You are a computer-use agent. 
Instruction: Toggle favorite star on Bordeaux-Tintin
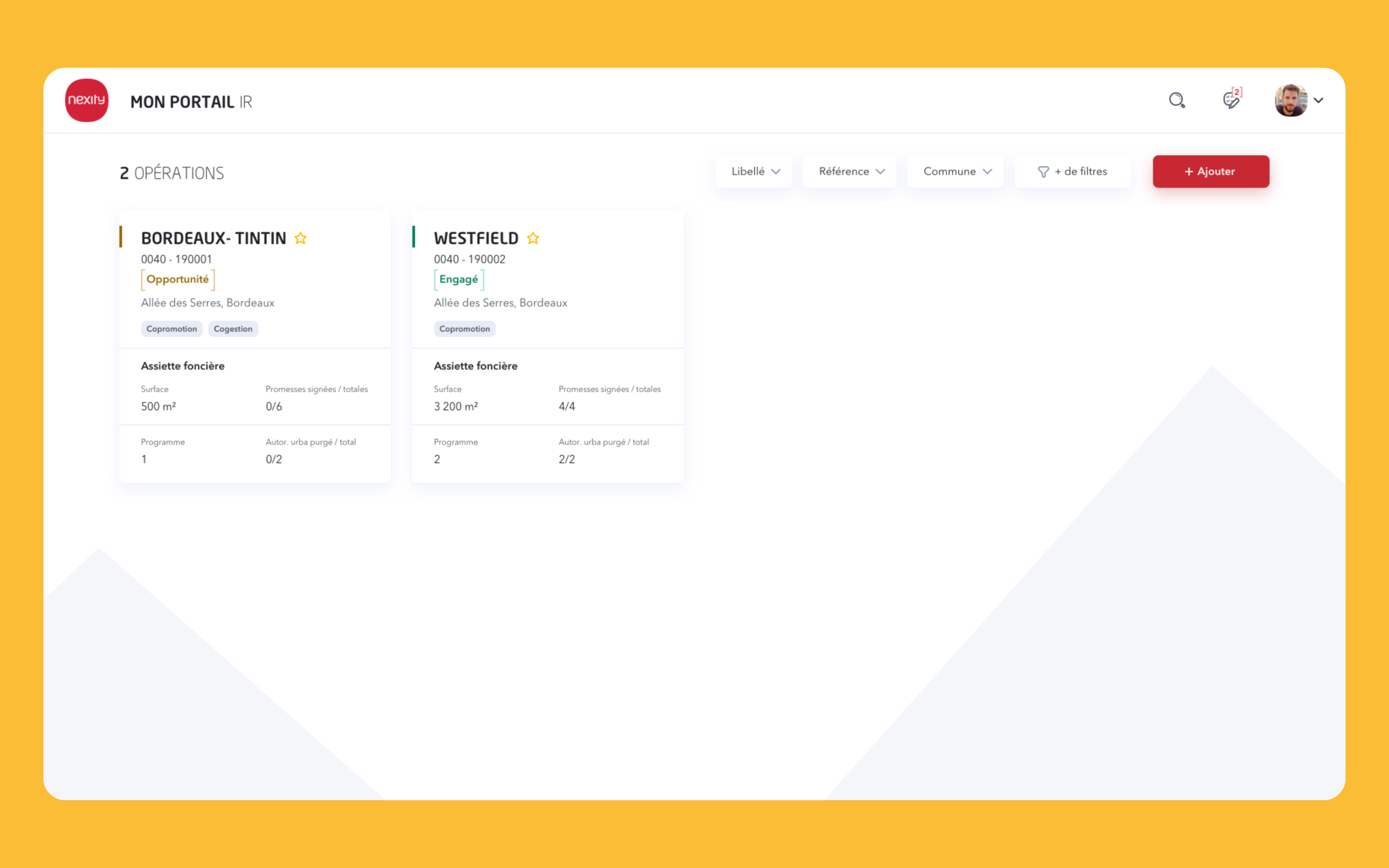pos(300,238)
